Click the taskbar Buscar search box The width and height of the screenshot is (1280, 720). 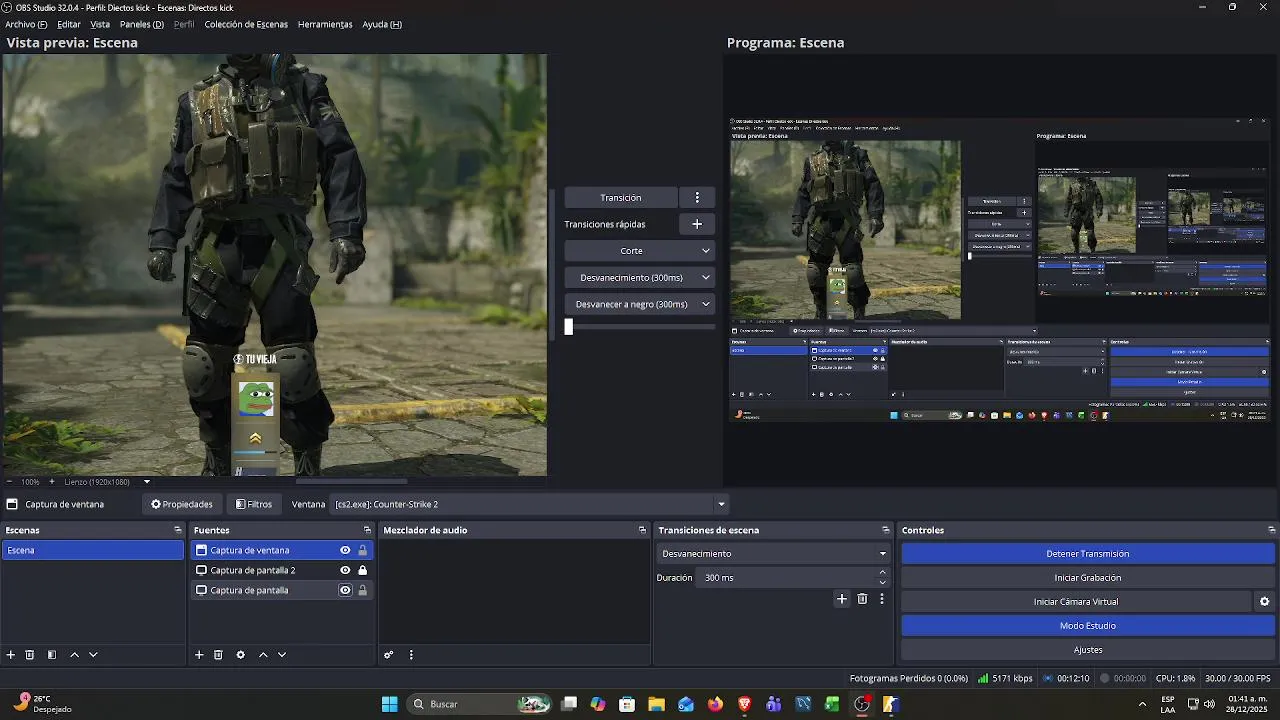tap(480, 704)
